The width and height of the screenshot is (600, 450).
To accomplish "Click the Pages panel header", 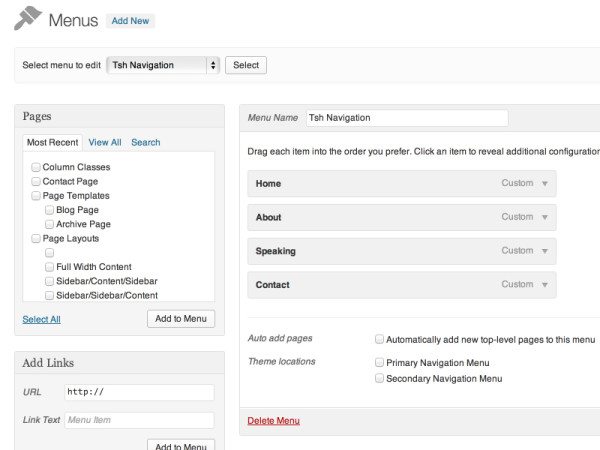I will (119, 116).
